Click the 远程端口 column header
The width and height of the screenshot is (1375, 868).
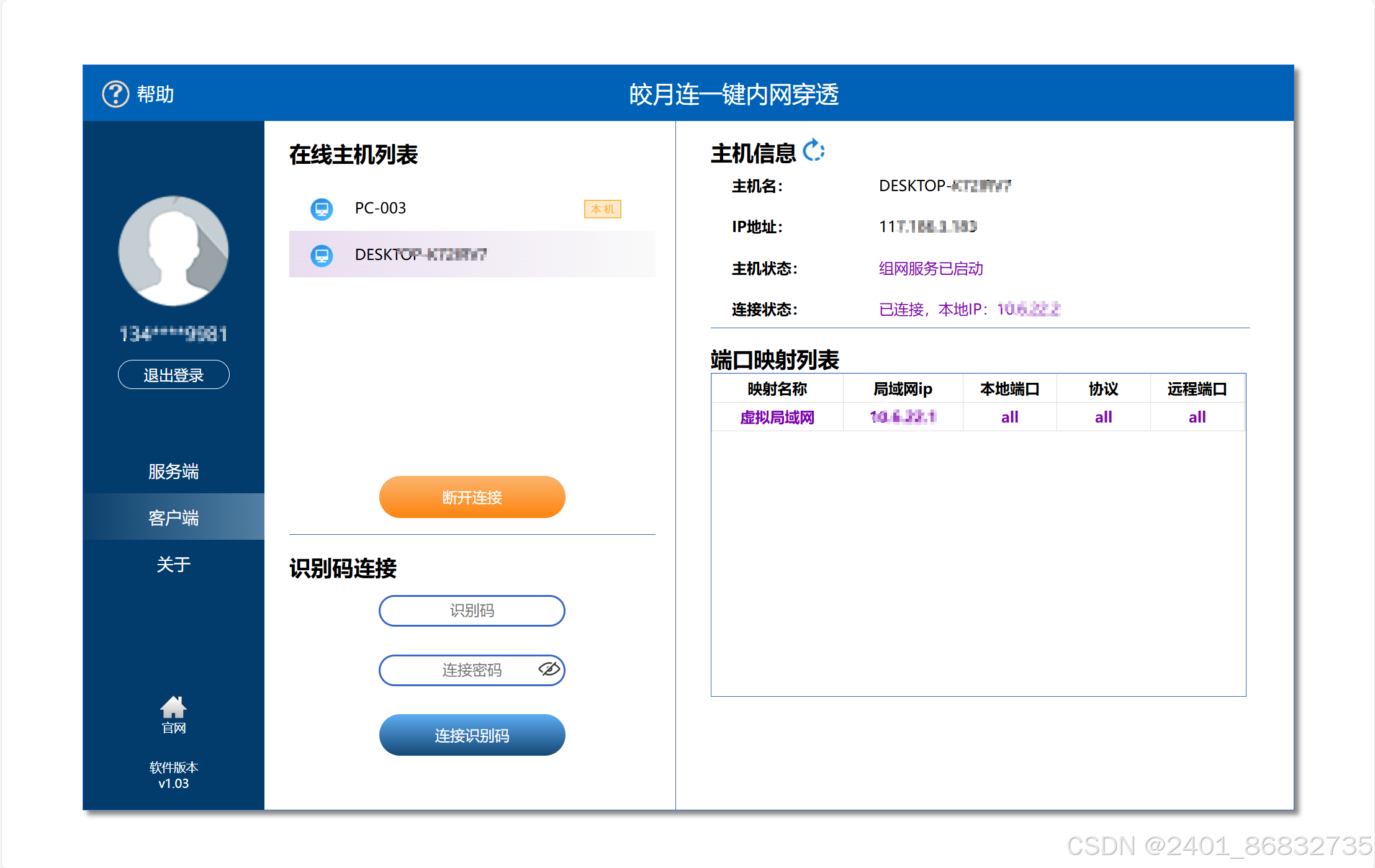click(x=1196, y=389)
